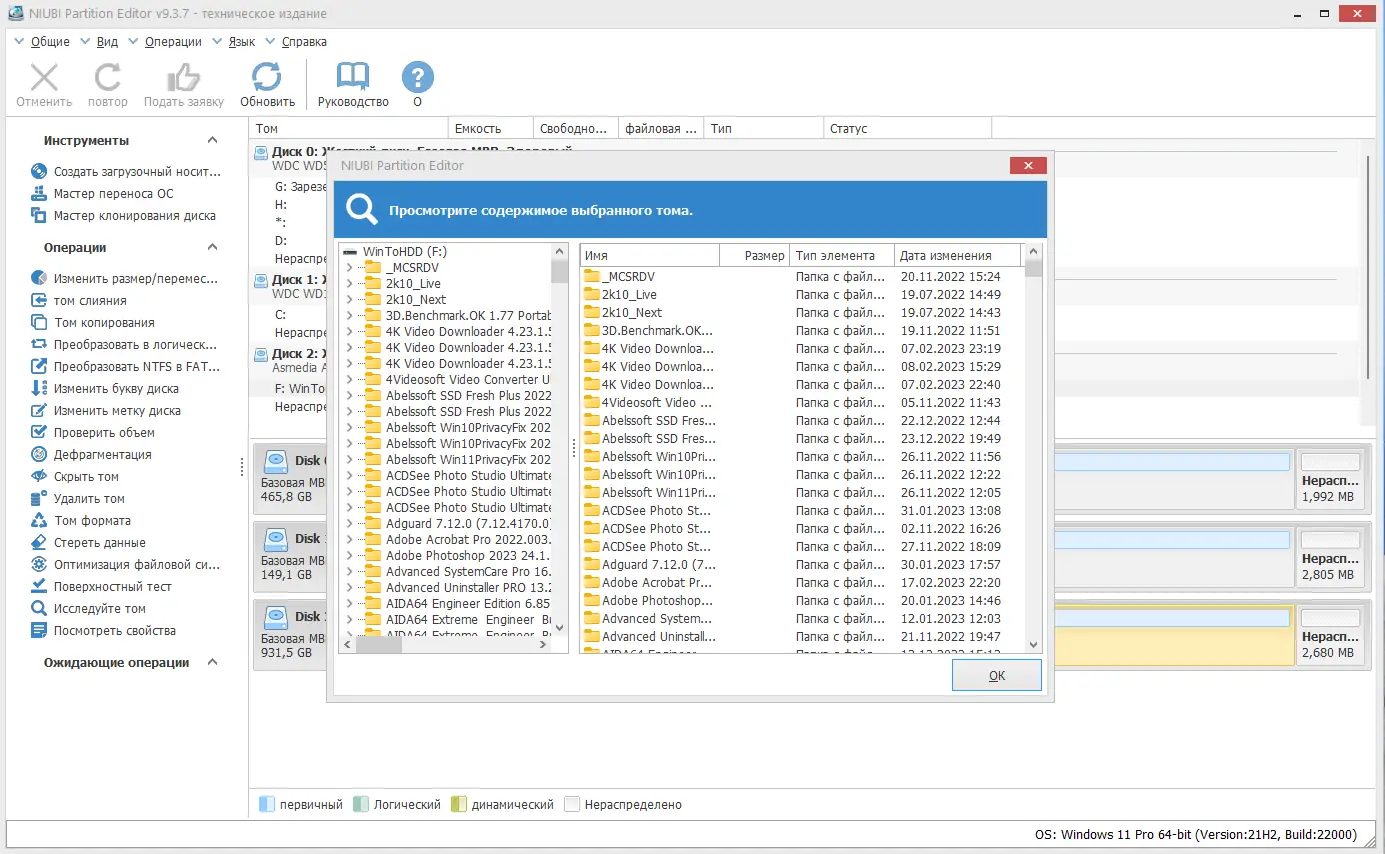The width and height of the screenshot is (1385, 854).
Task: Select the 2,680 MB unallocated block
Action: point(1329,635)
